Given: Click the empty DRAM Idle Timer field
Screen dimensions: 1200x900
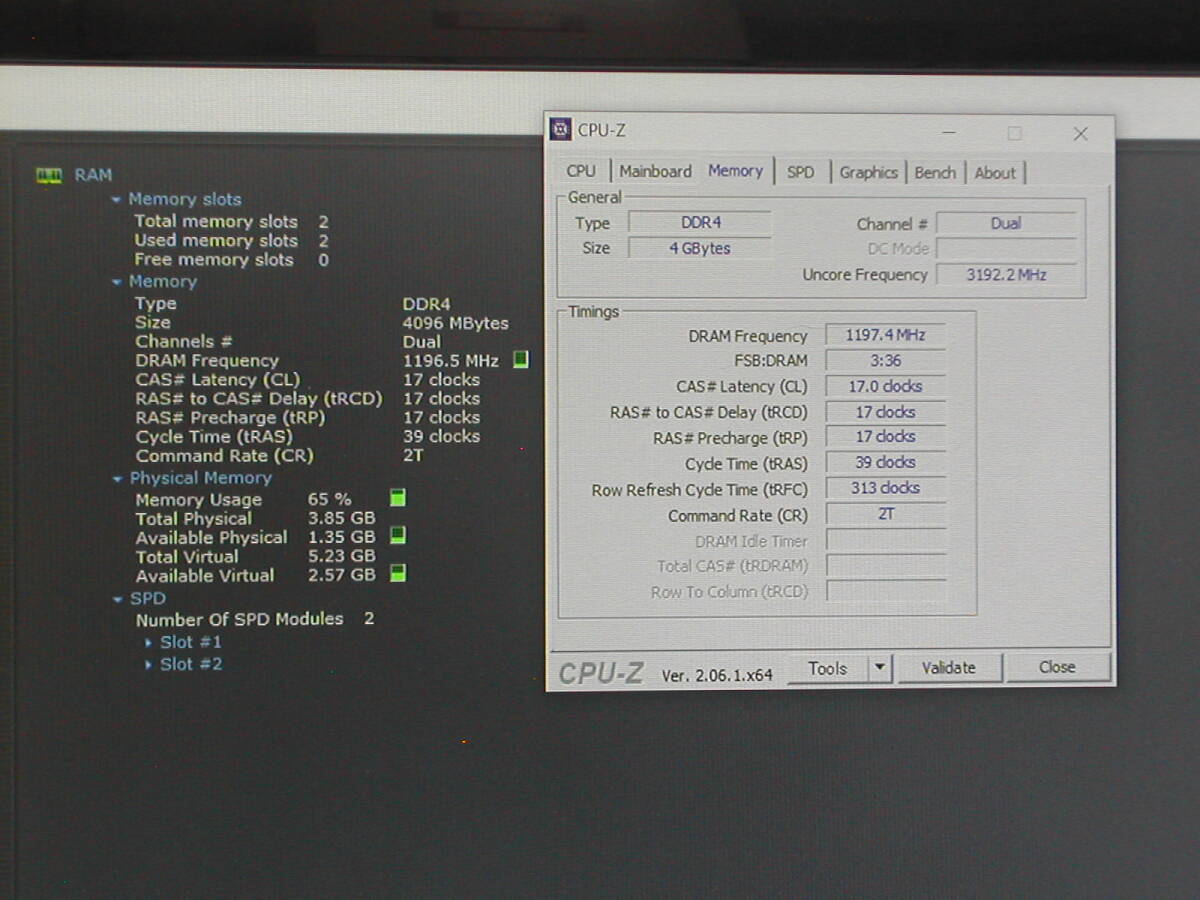Looking at the screenshot, I should coord(886,541).
